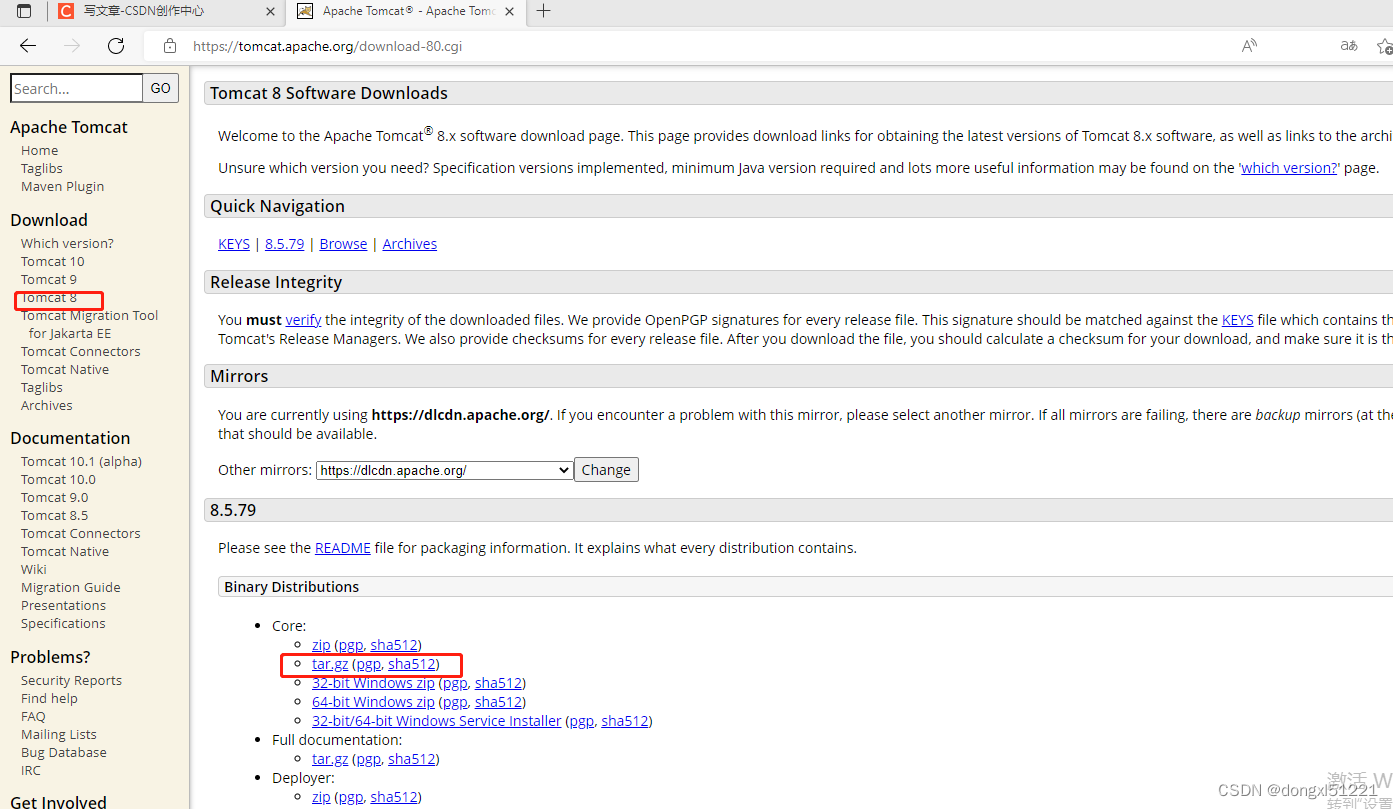Open the tab actions menu icon
Image resolution: width=1393 pixels, height=809 pixels.
(24, 11)
